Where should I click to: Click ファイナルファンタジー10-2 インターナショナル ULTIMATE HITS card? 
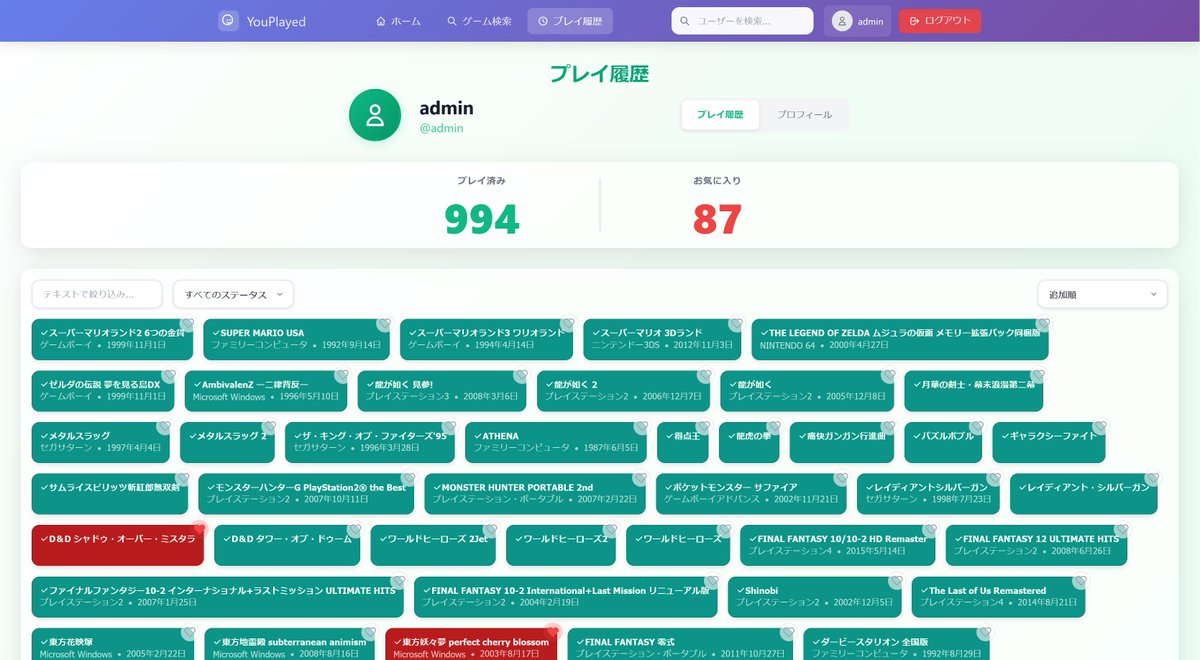[x=217, y=597]
